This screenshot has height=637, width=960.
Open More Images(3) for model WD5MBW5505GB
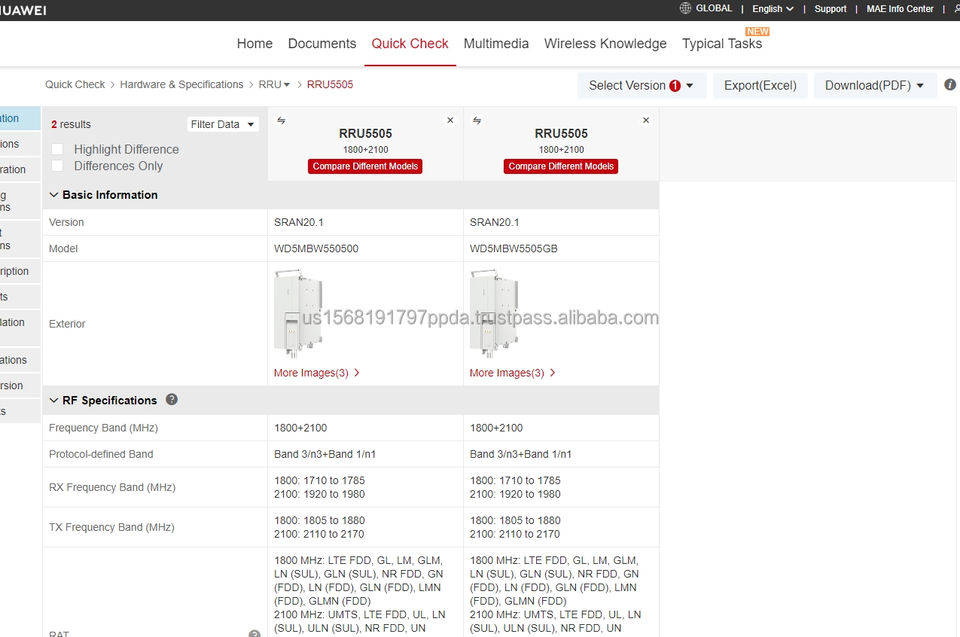[x=514, y=373]
